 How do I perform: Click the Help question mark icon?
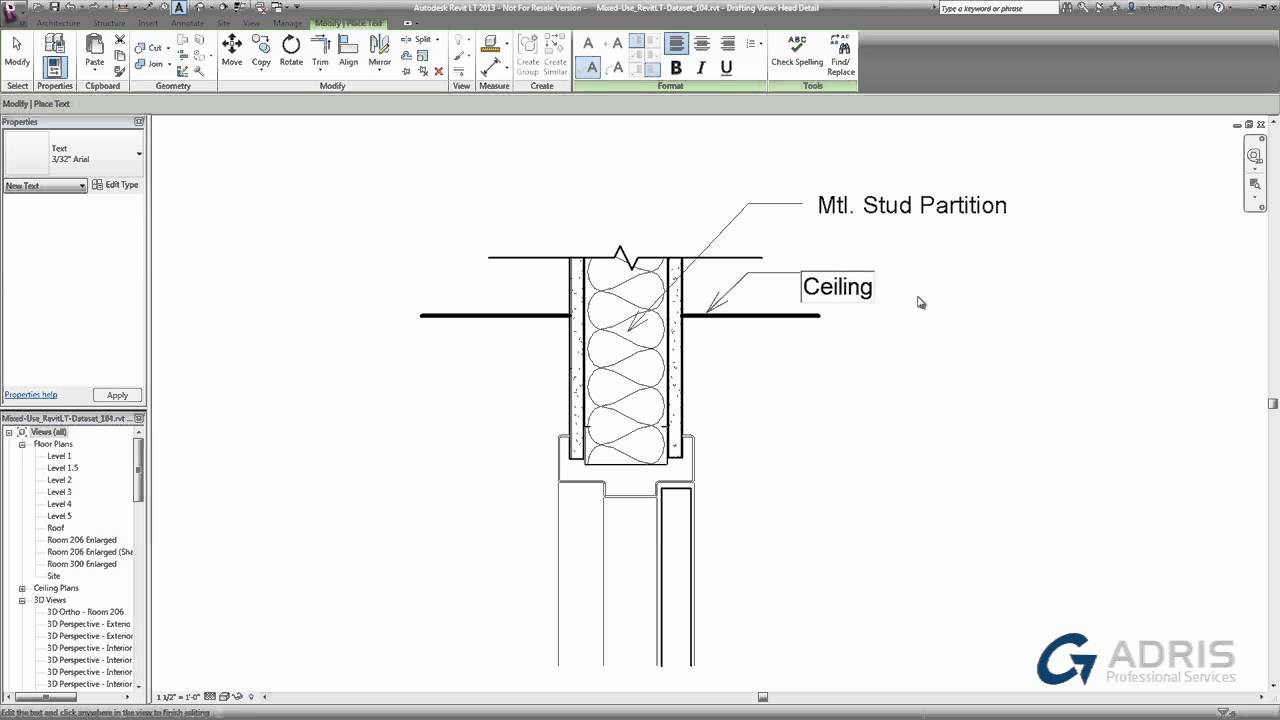click(x=1218, y=7)
